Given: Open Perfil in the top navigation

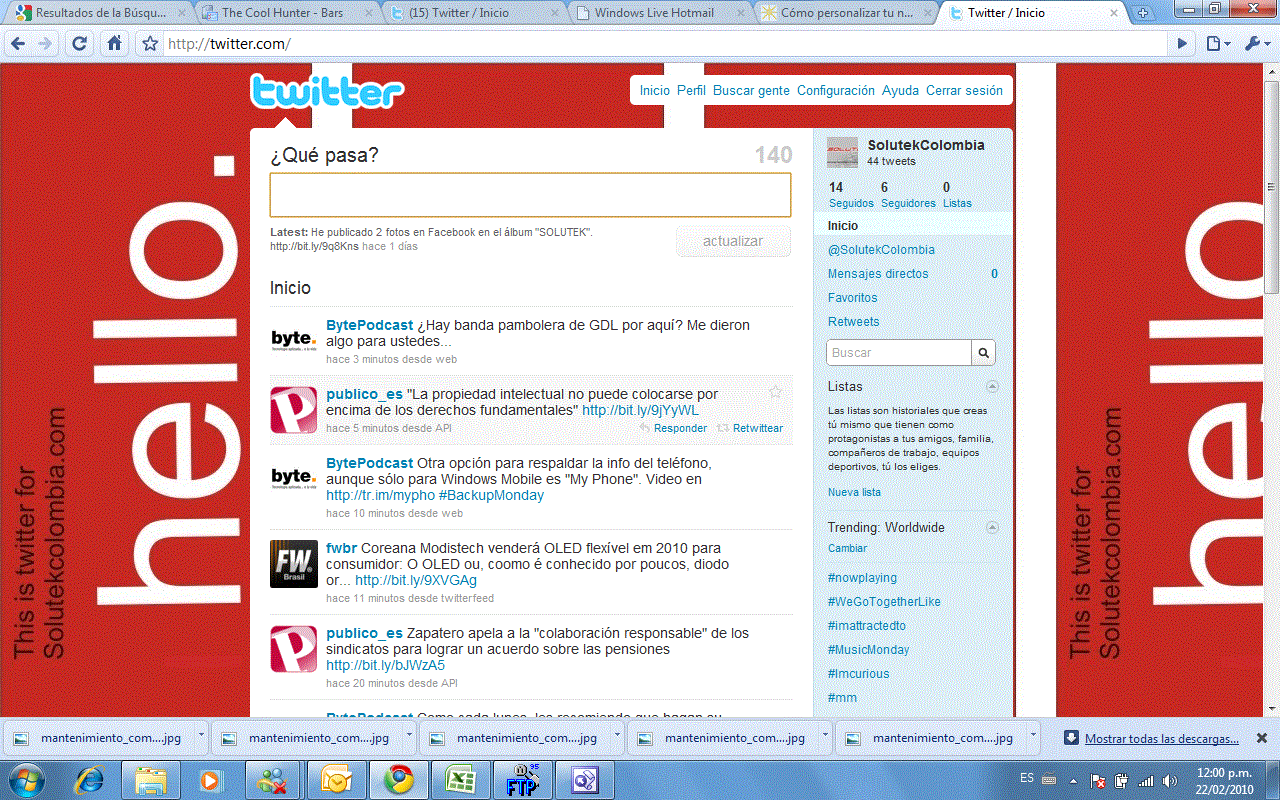Looking at the screenshot, I should coord(691,90).
